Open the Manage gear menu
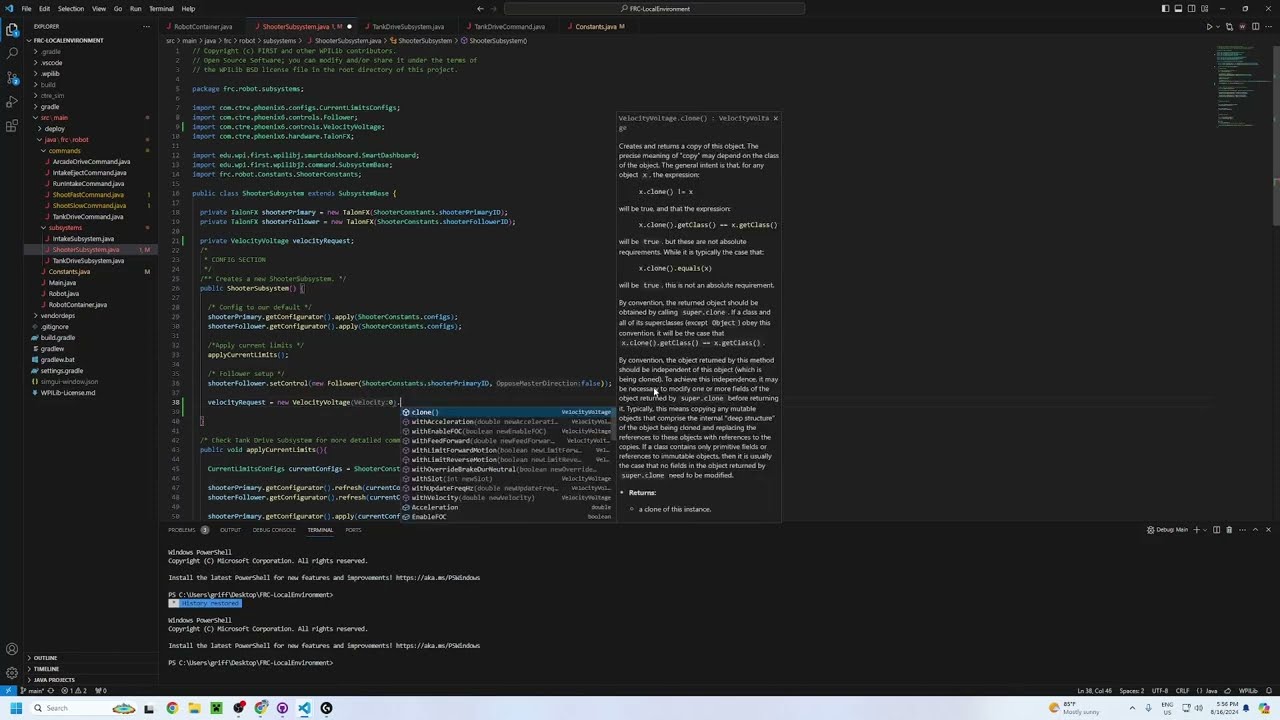This screenshot has height=720, width=1280. [x=12, y=673]
